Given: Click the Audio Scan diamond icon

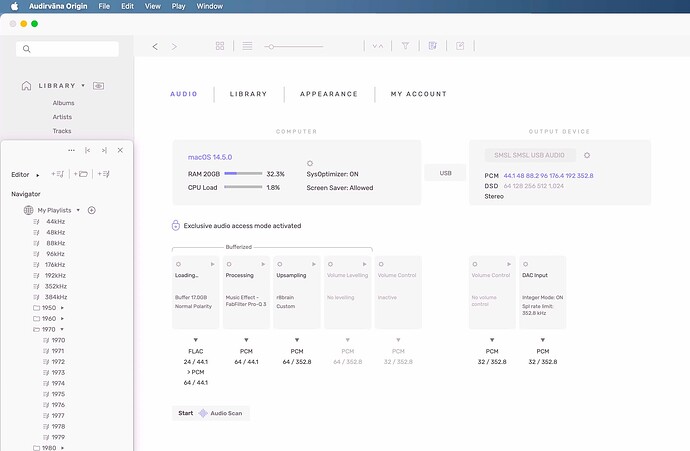Looking at the screenshot, I should pyautogui.click(x=203, y=413).
